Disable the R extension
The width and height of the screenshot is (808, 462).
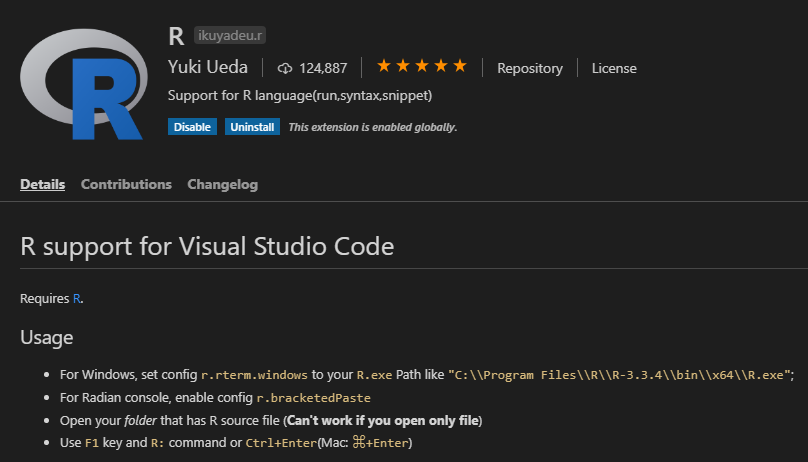192,127
